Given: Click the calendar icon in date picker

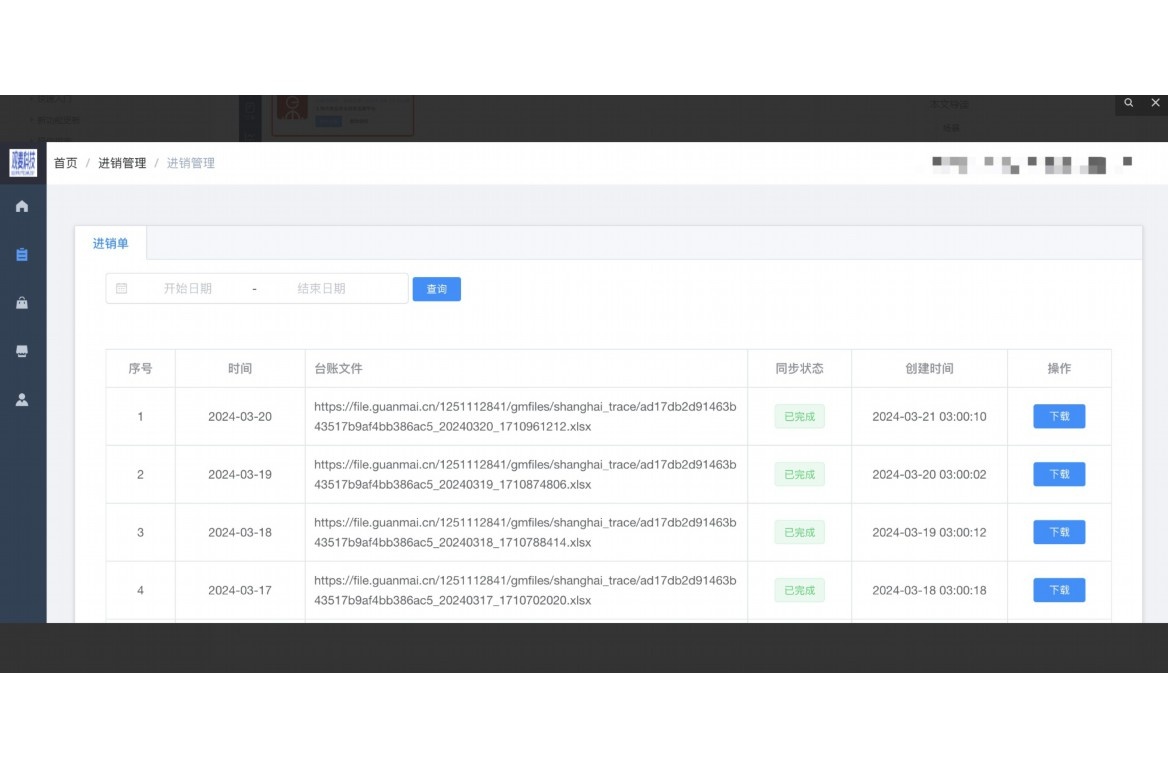Looking at the screenshot, I should (122, 288).
